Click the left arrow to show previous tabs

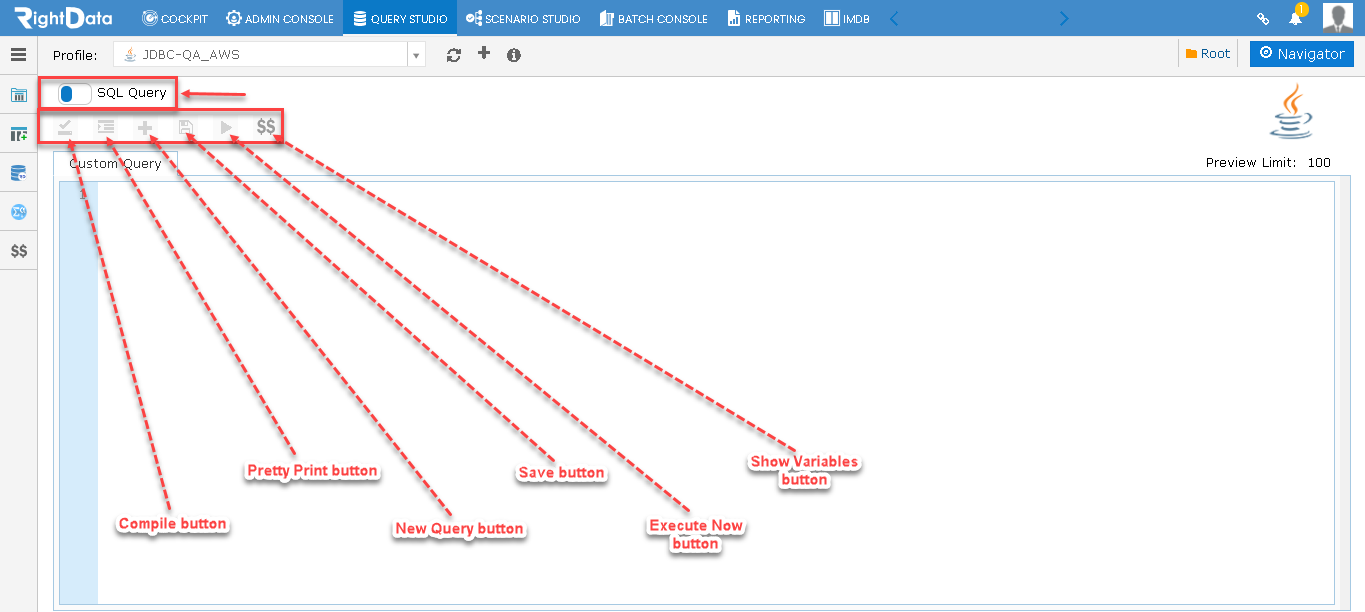pos(894,18)
